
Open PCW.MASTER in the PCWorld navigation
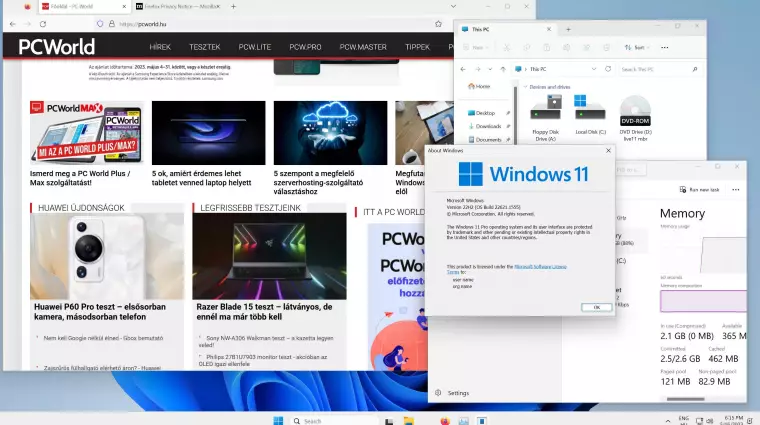point(363,47)
